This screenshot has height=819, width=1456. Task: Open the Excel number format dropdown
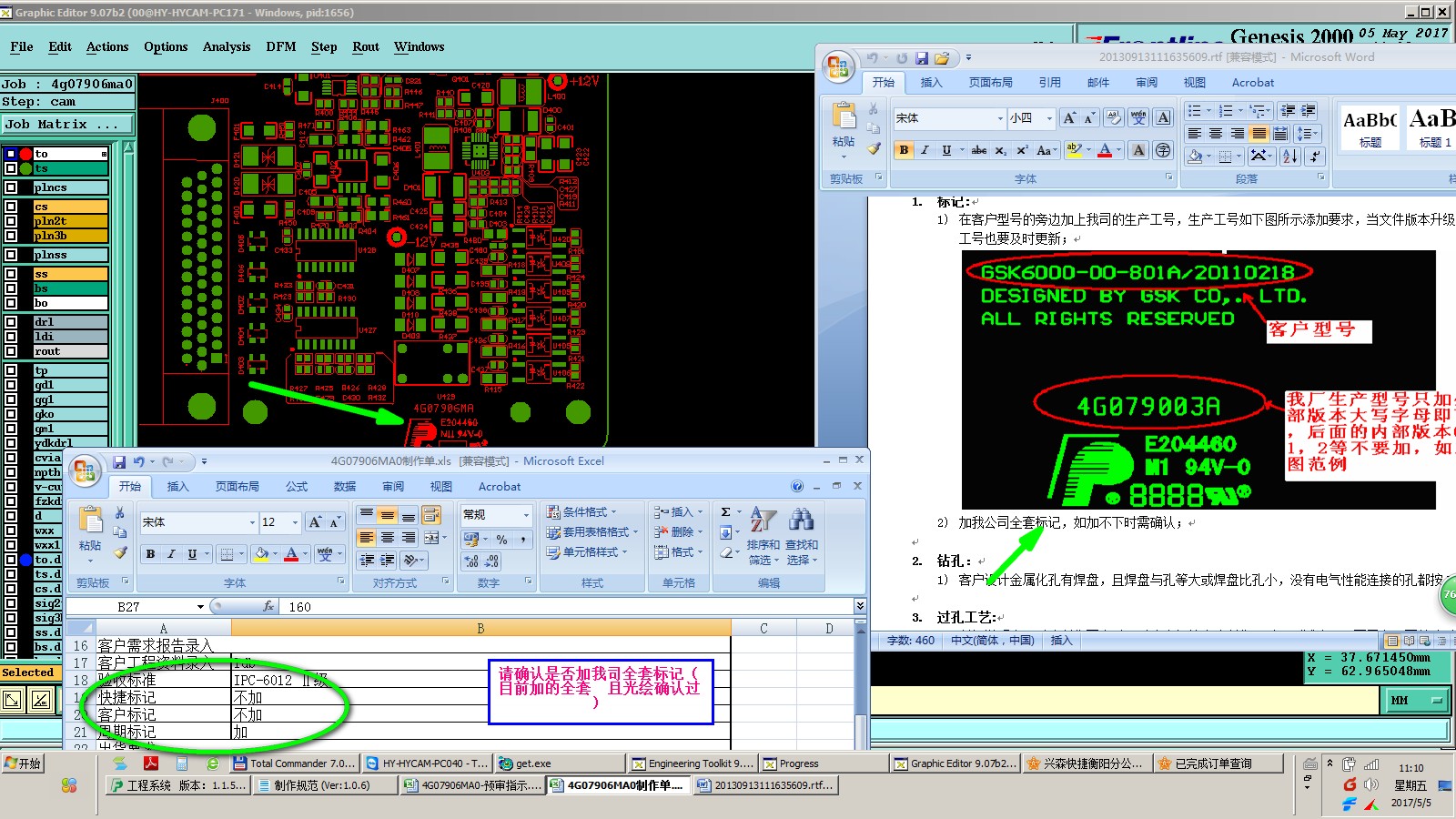(x=526, y=515)
